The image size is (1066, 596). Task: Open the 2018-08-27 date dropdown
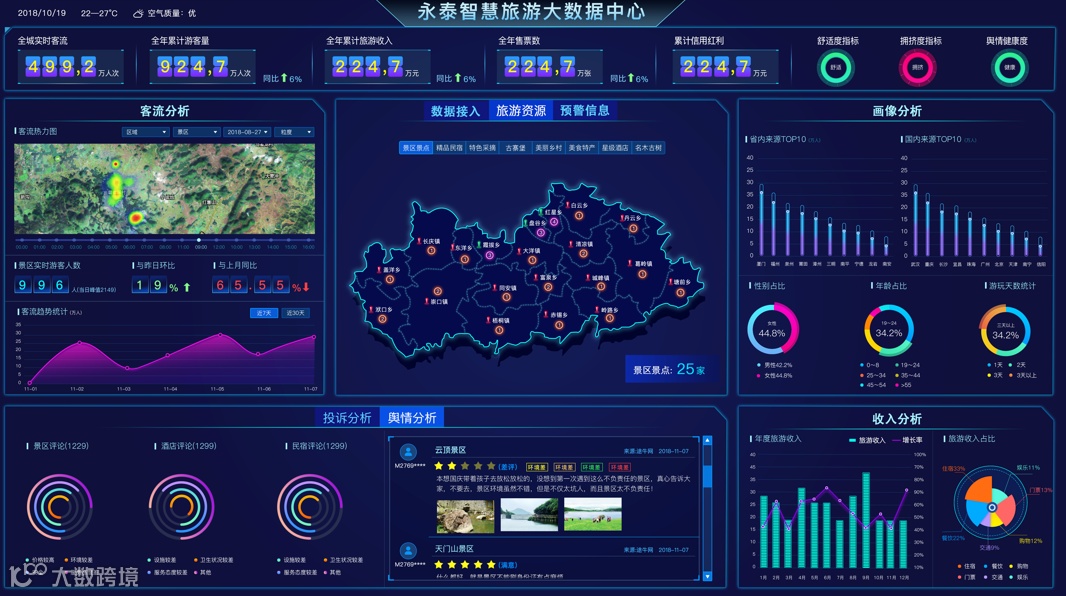[247, 132]
